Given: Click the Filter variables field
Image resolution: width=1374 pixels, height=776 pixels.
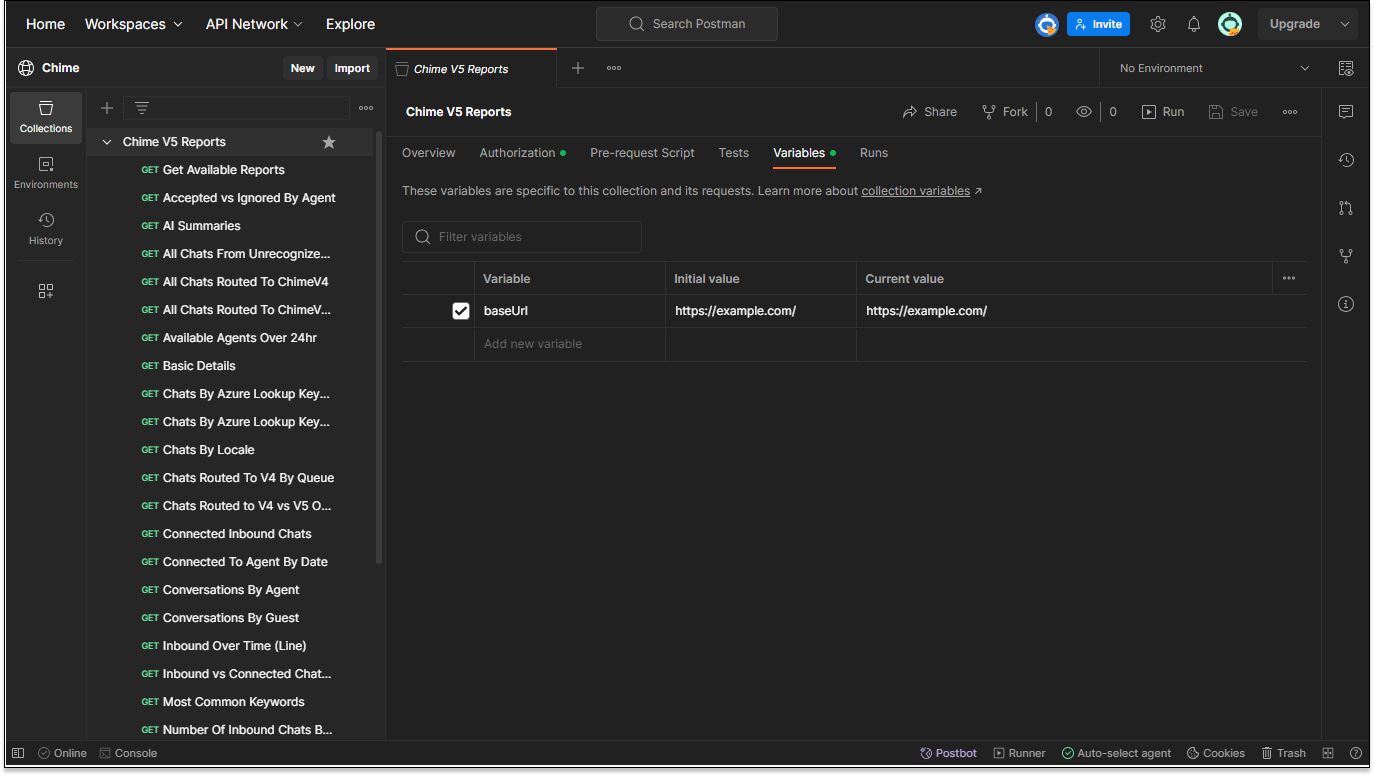Looking at the screenshot, I should point(522,237).
